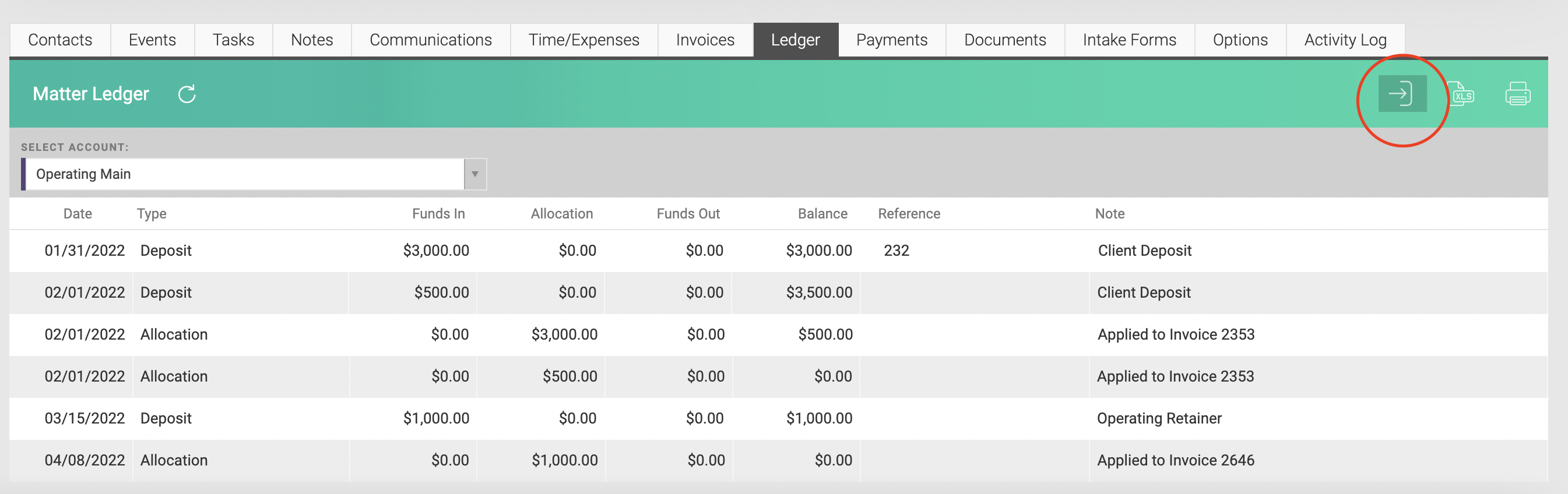
Task: Click Deposit type in 03/15/2022 row
Action: coord(166,419)
